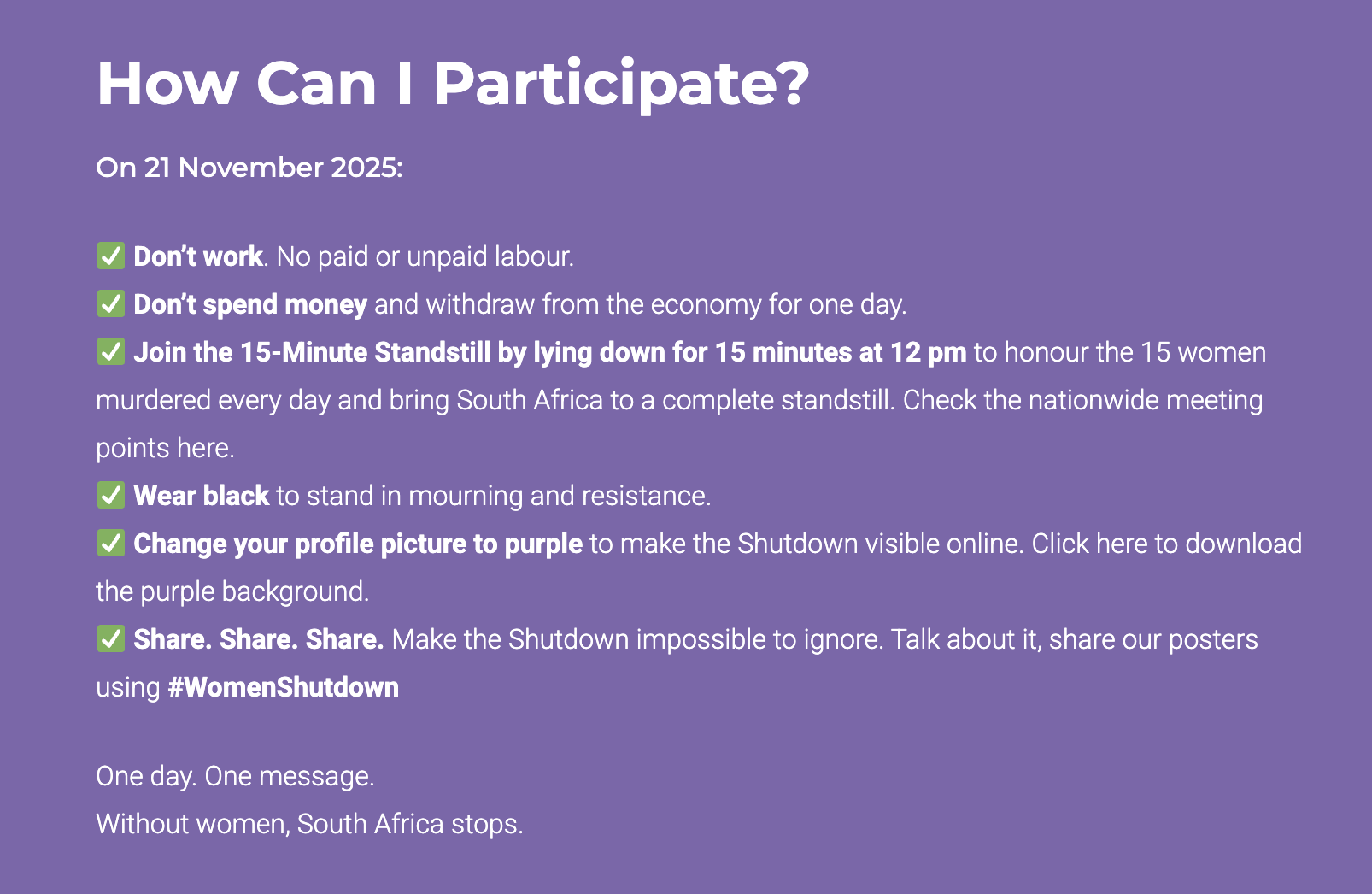Click the bold "Don't spend money" text
1372x894 pixels.
tap(250, 304)
